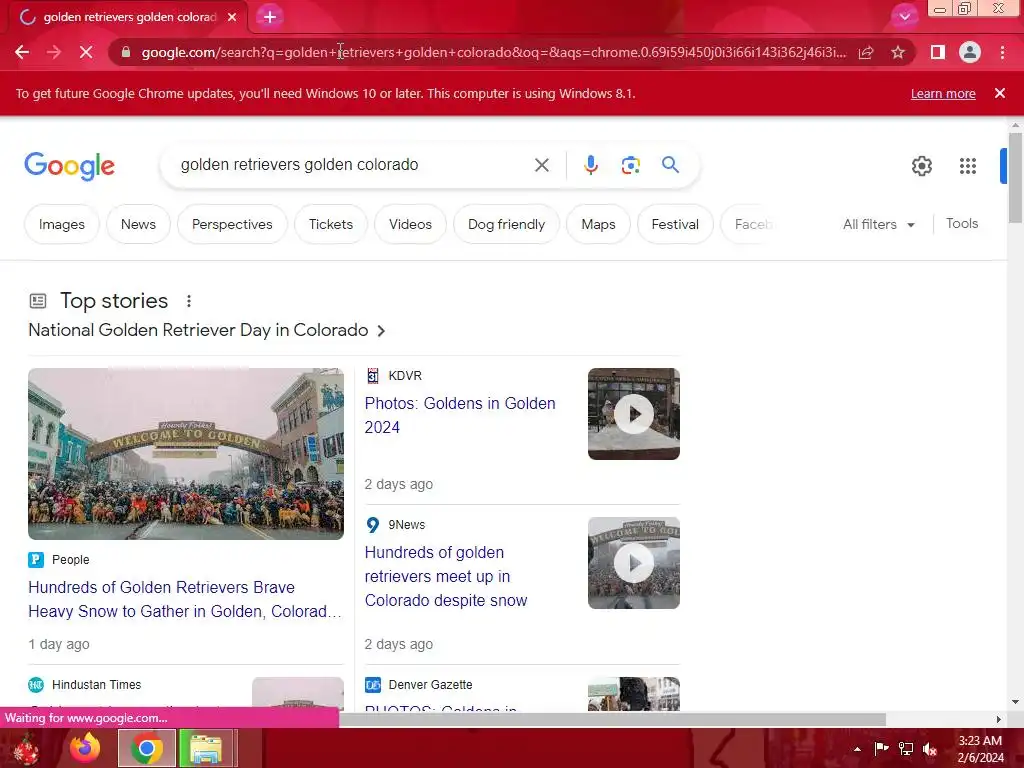The height and width of the screenshot is (768, 1024).
Task: Open the tab search dropdown arrow
Action: [904, 17]
